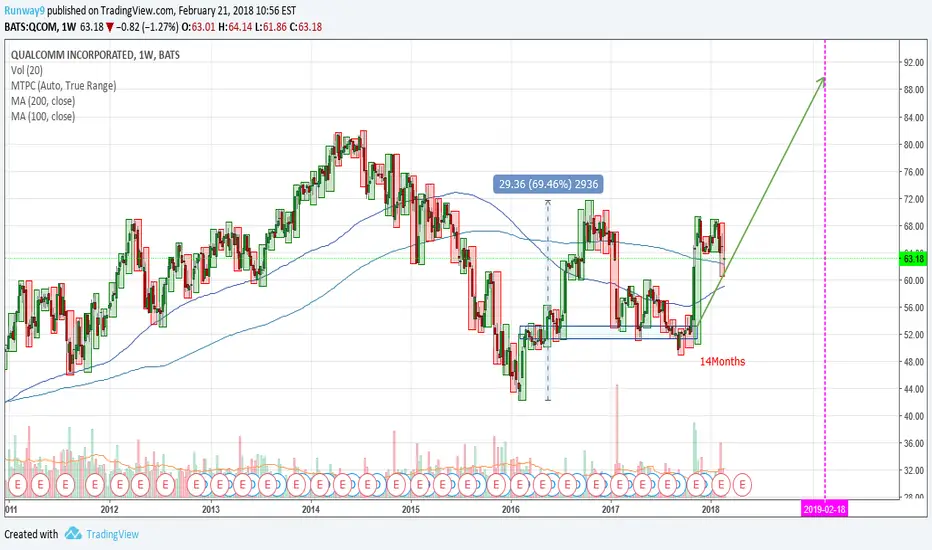Click the 2015 year label on time axis

click(411, 510)
